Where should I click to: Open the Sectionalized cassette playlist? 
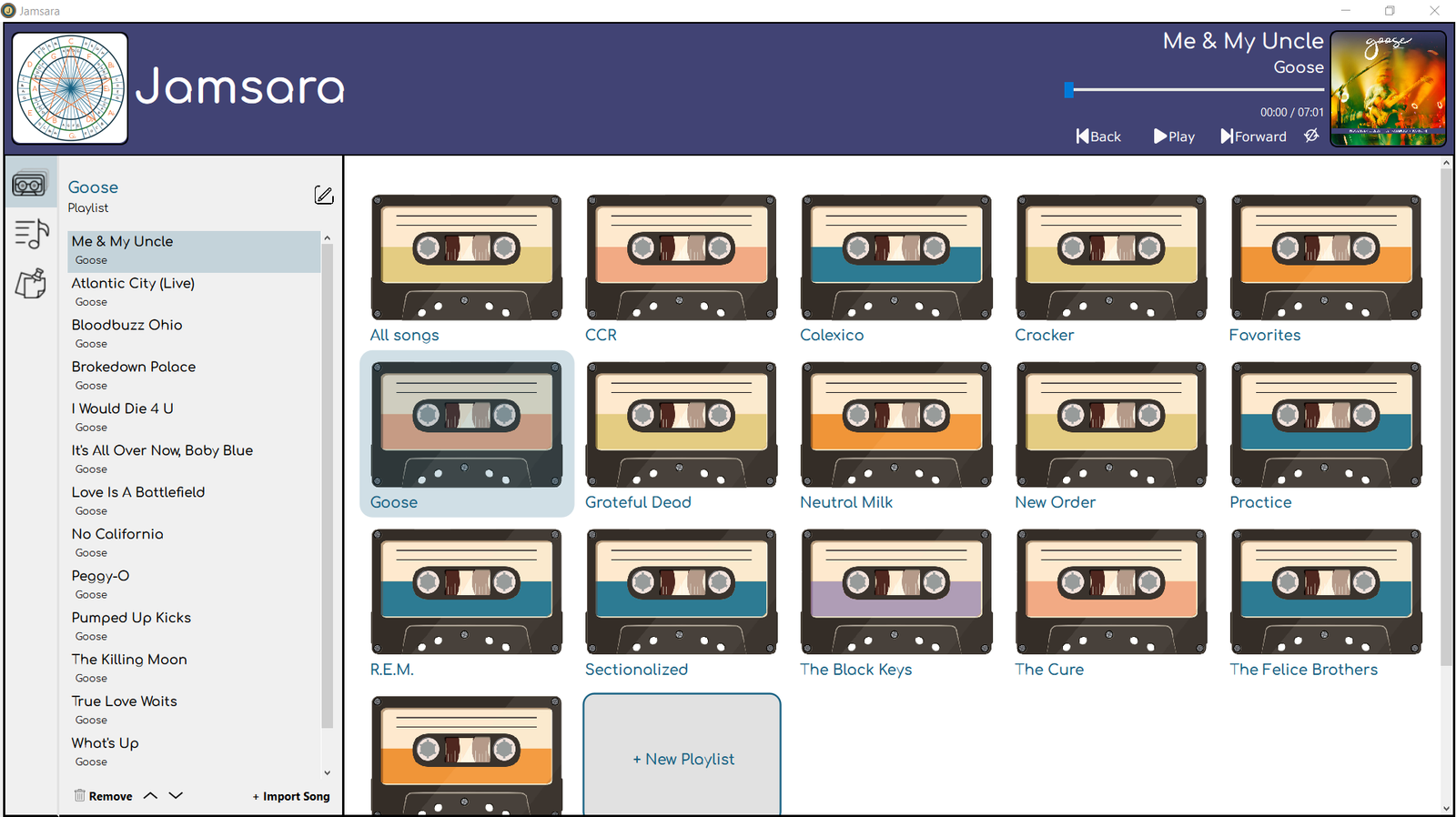pos(682,591)
